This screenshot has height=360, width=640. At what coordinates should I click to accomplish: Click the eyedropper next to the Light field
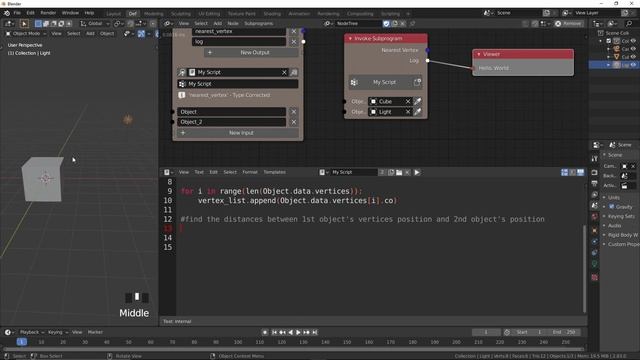coord(418,112)
